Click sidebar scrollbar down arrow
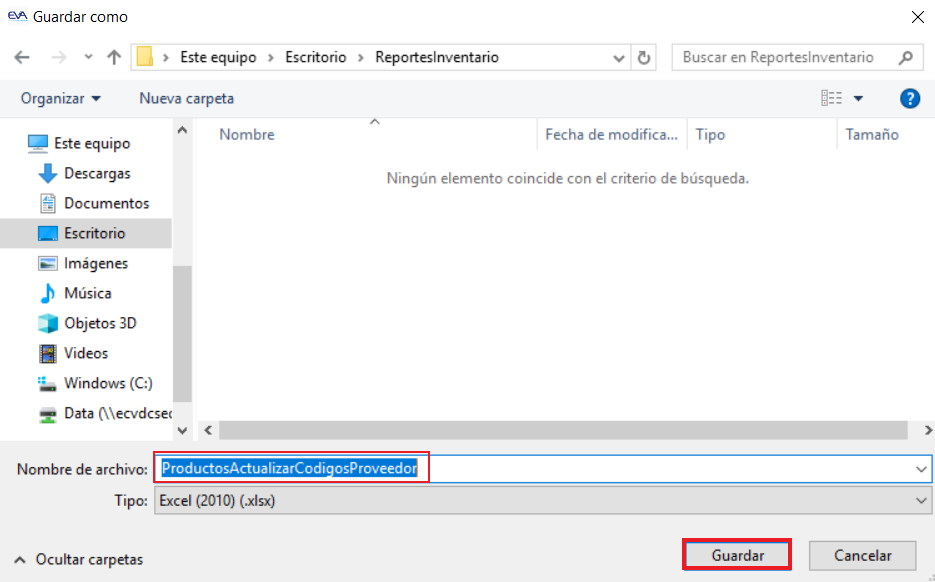 point(182,430)
